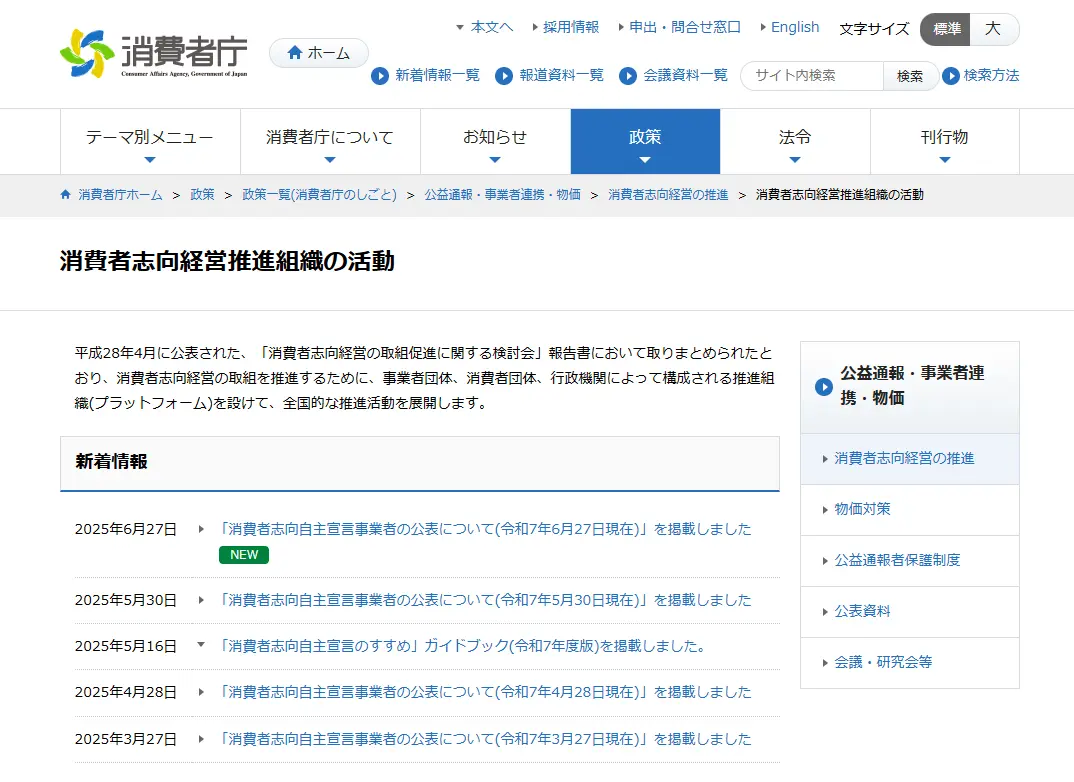
Task: Open the 令和7年4月28日現在 announcement link
Action: [x=486, y=692]
